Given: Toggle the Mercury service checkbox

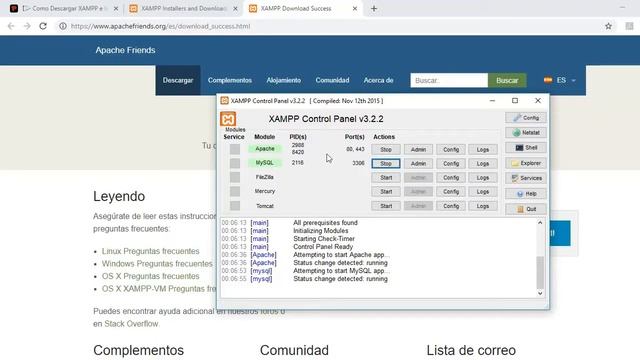Looking at the screenshot, I should [235, 191].
